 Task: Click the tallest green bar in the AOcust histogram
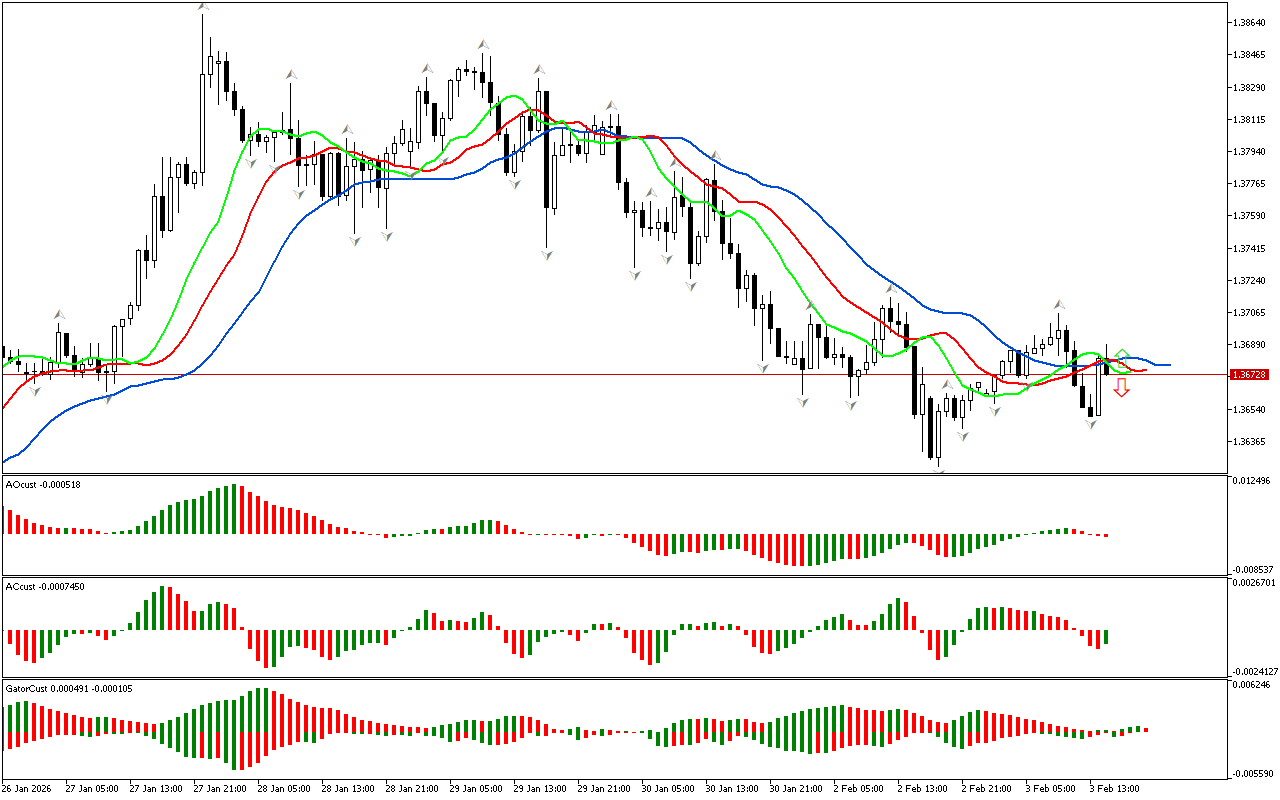pyautogui.click(x=233, y=509)
